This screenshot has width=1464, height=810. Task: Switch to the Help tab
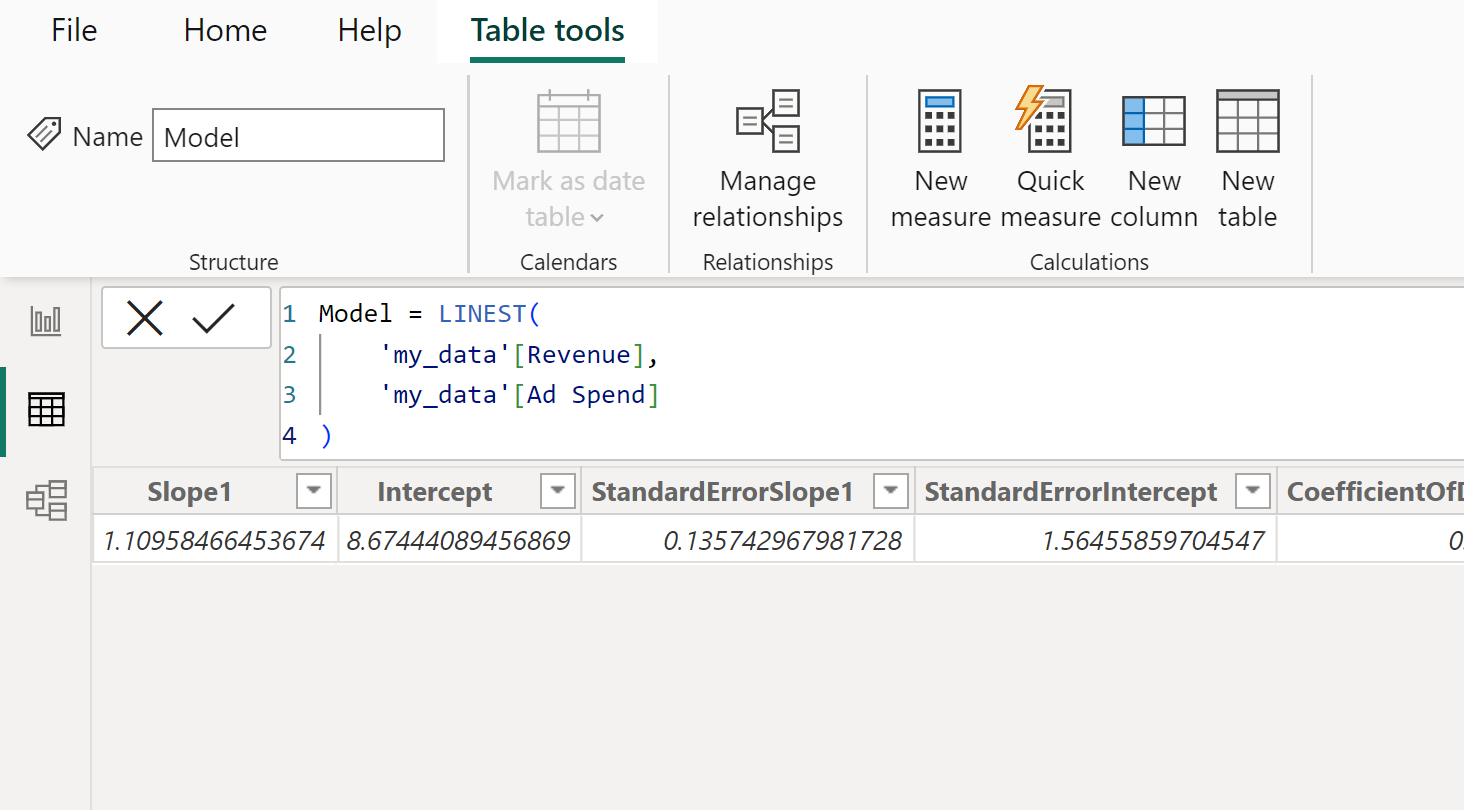click(369, 31)
